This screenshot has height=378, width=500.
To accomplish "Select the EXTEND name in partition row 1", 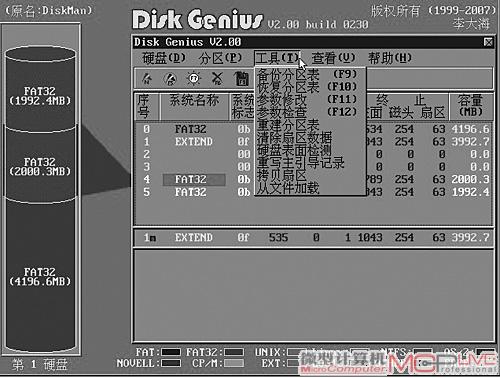I will 194,142.
